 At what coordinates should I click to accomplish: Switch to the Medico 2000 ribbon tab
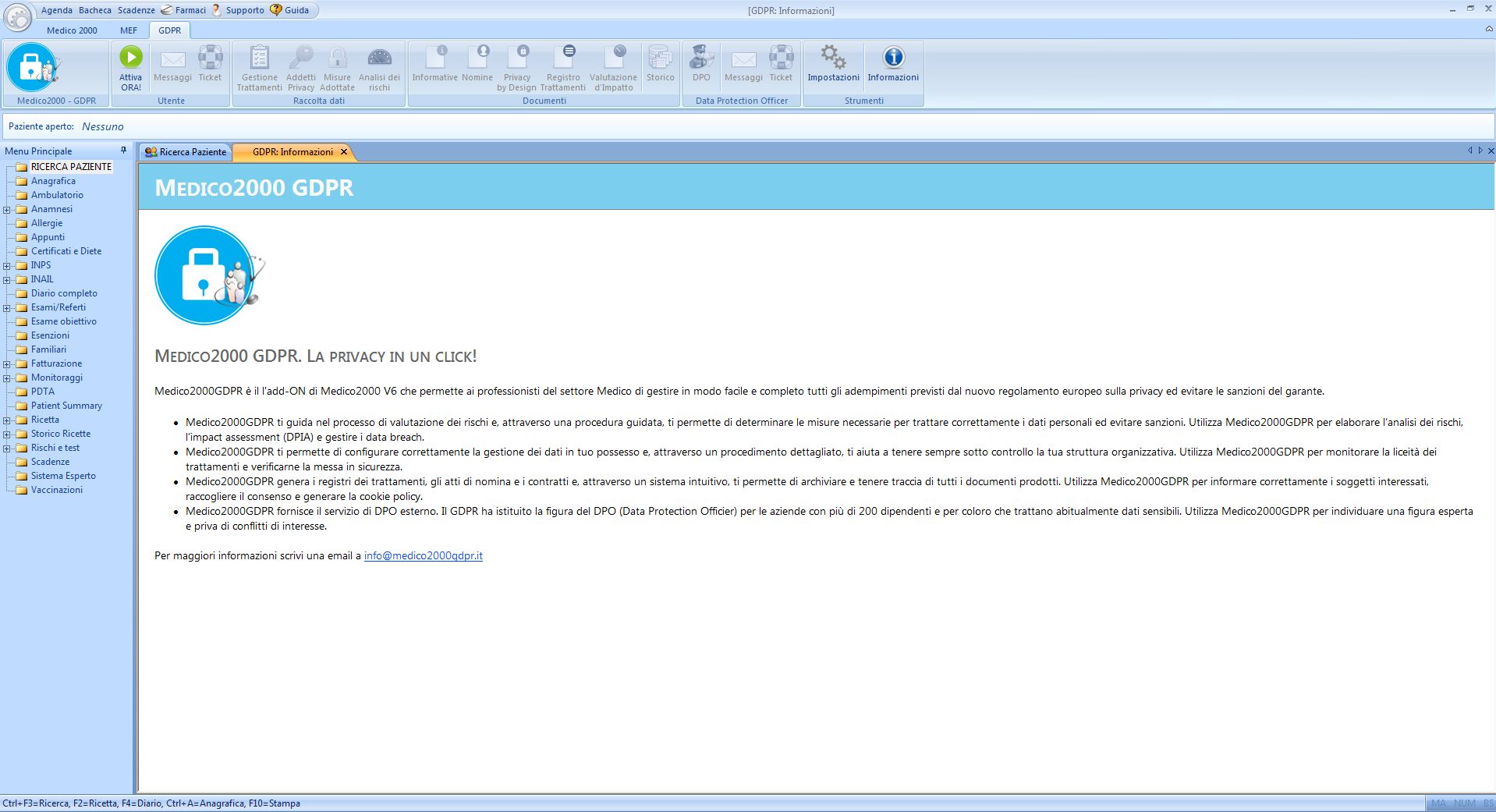(x=72, y=30)
